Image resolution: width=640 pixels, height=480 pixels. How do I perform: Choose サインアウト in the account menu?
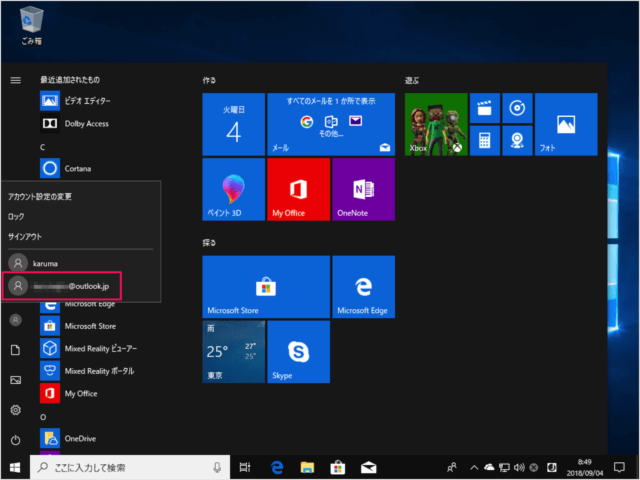click(26, 236)
